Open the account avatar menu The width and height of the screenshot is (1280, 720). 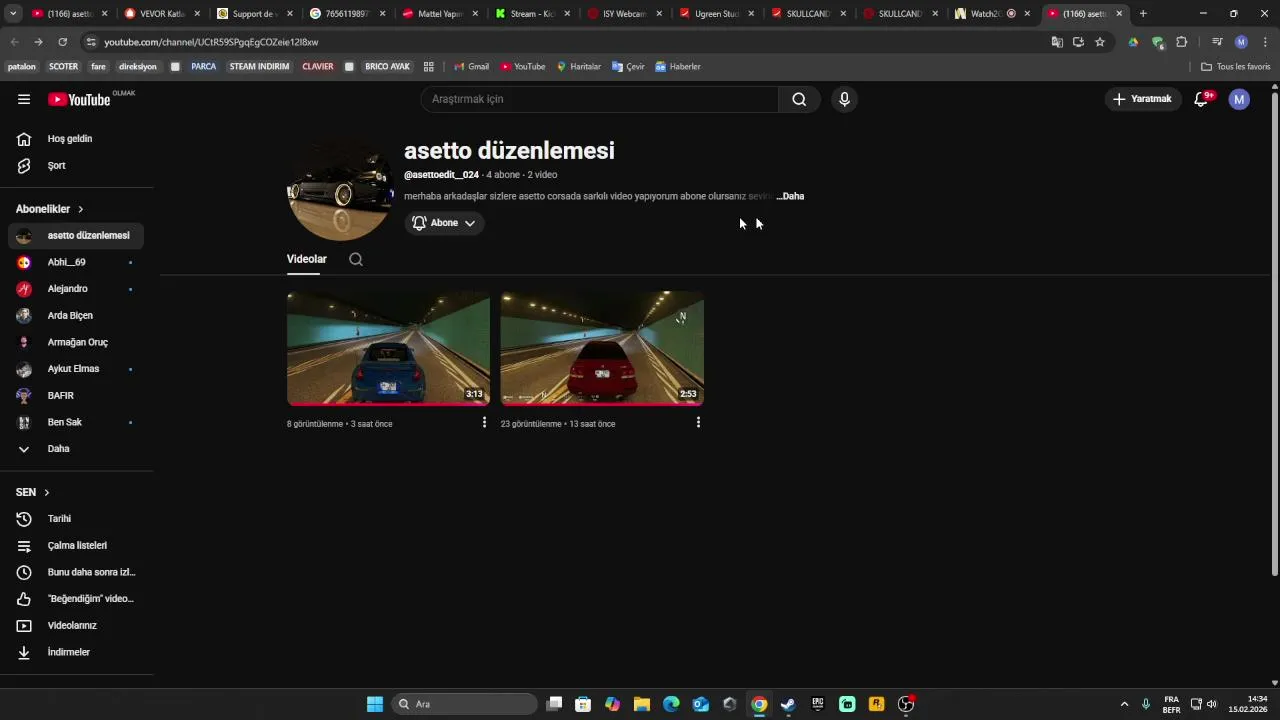click(1239, 99)
